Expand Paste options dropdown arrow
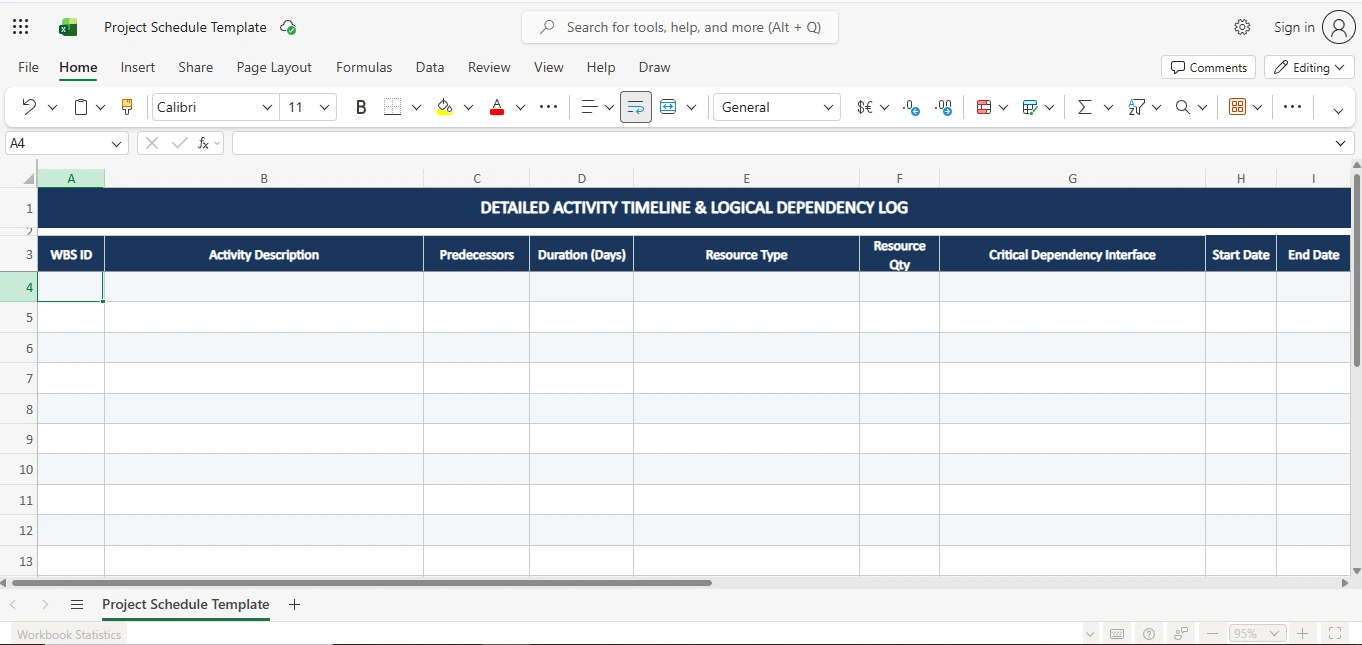The image size is (1362, 645). (100, 107)
